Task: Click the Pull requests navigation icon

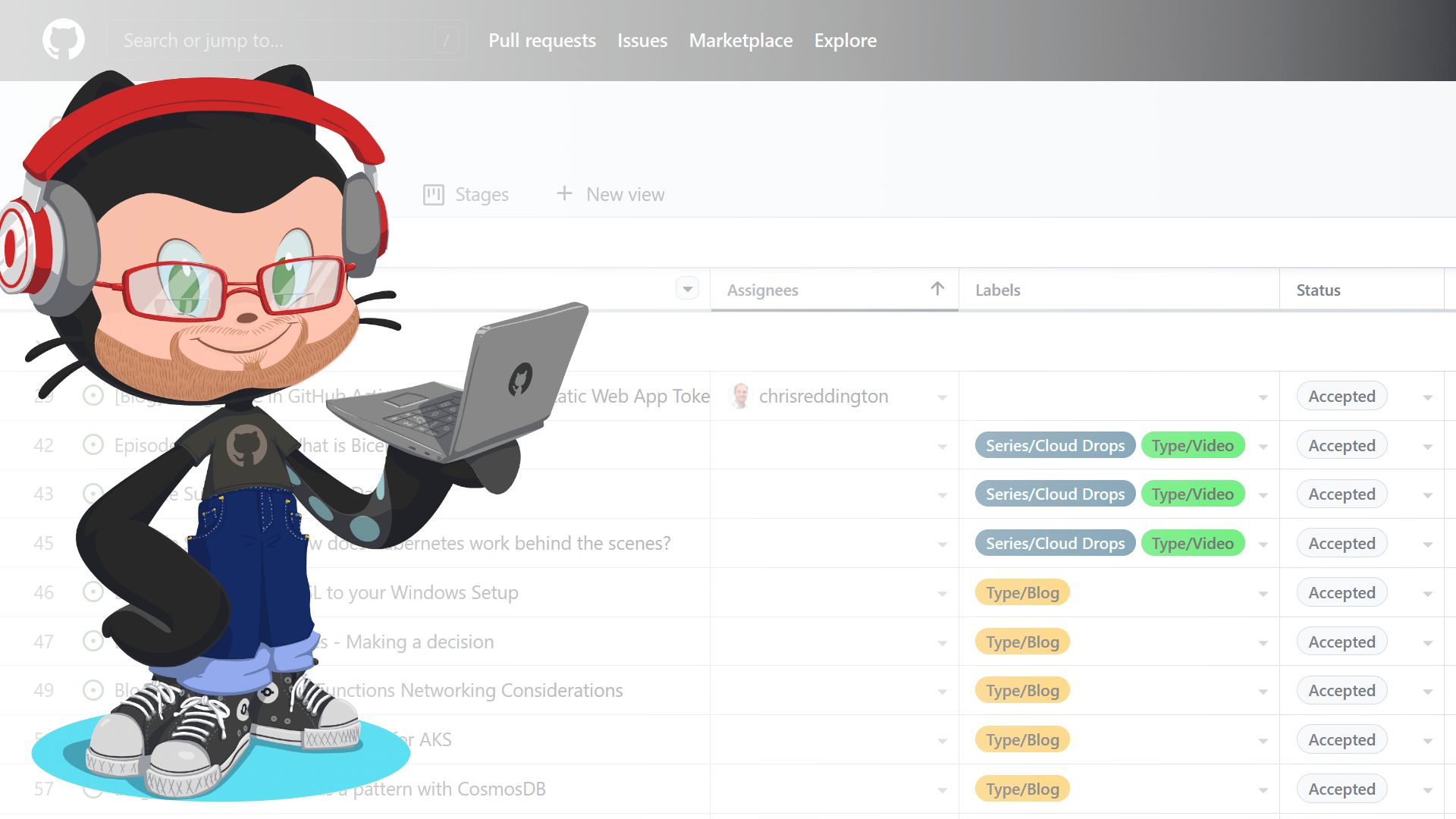Action: [542, 41]
